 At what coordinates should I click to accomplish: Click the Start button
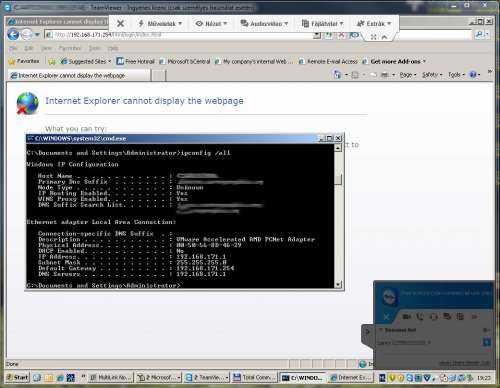click(17, 377)
